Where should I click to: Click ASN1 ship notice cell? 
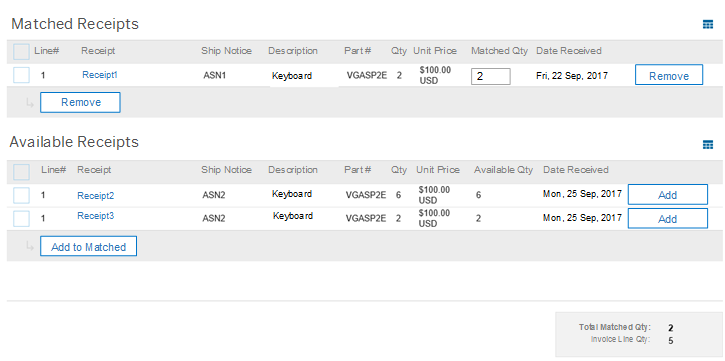pos(215,75)
